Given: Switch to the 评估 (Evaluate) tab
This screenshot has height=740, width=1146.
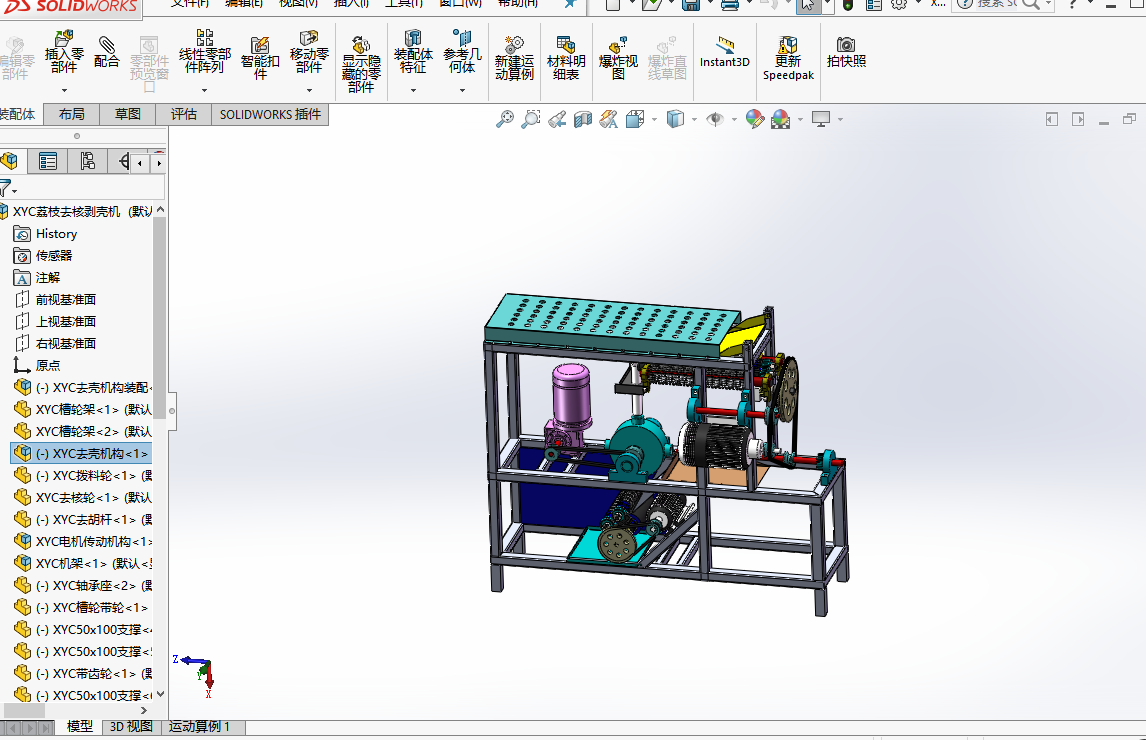Looking at the screenshot, I should 183,115.
